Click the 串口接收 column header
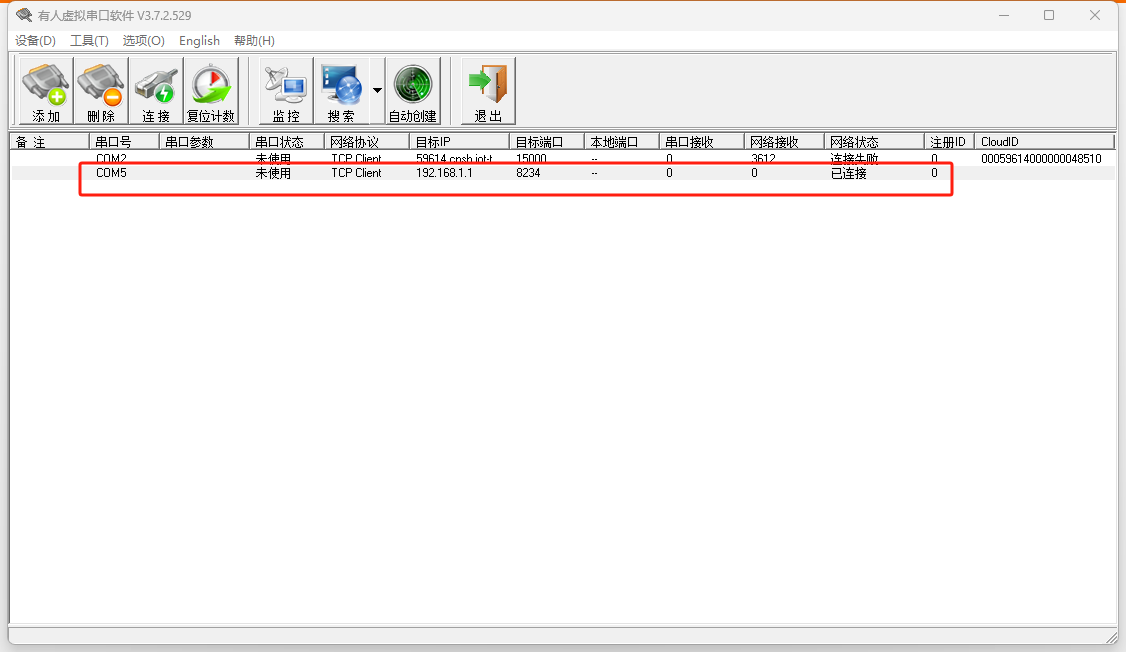This screenshot has width=1126, height=652. [702, 141]
